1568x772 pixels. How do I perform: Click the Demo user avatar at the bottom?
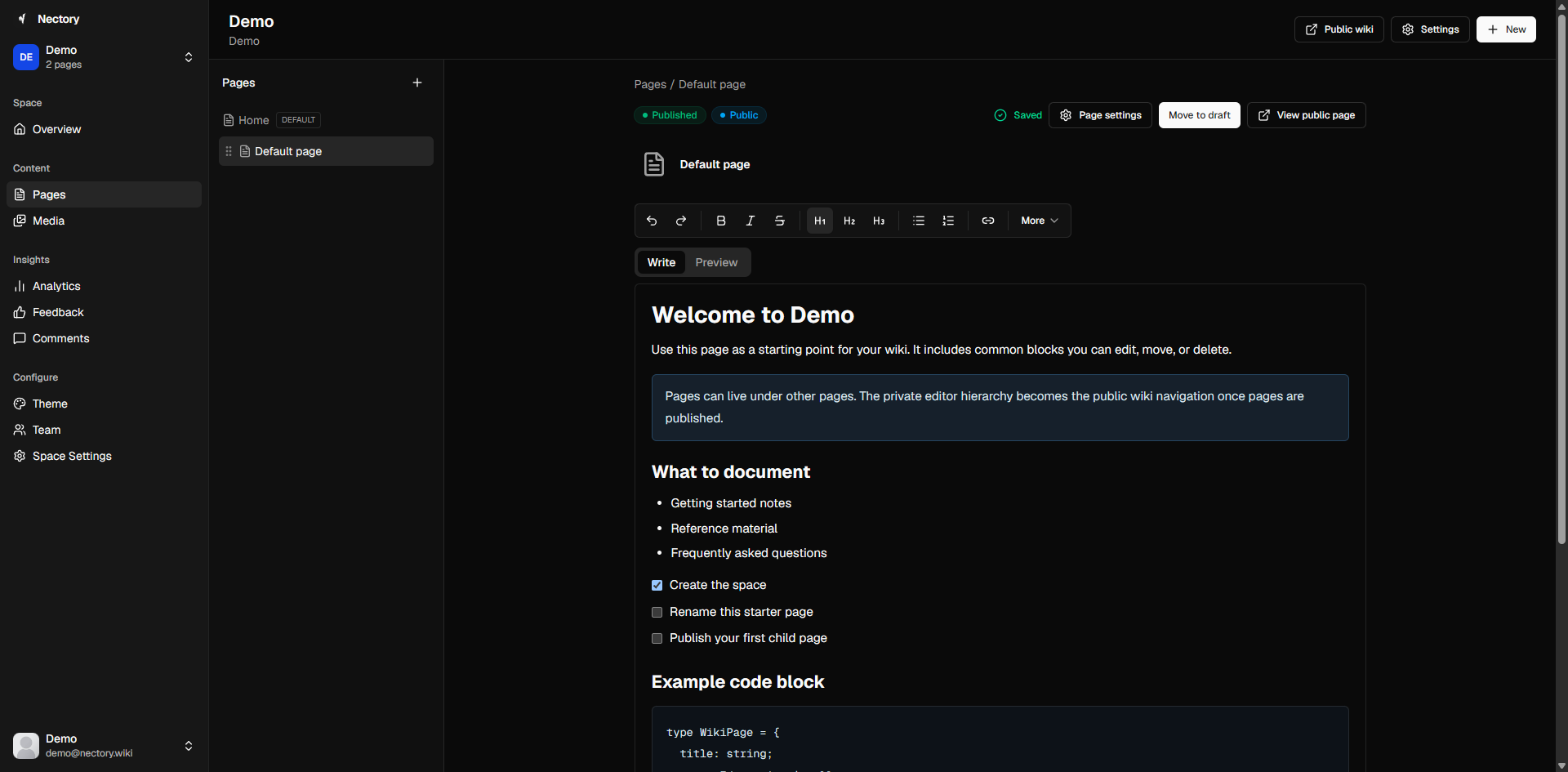(x=26, y=746)
